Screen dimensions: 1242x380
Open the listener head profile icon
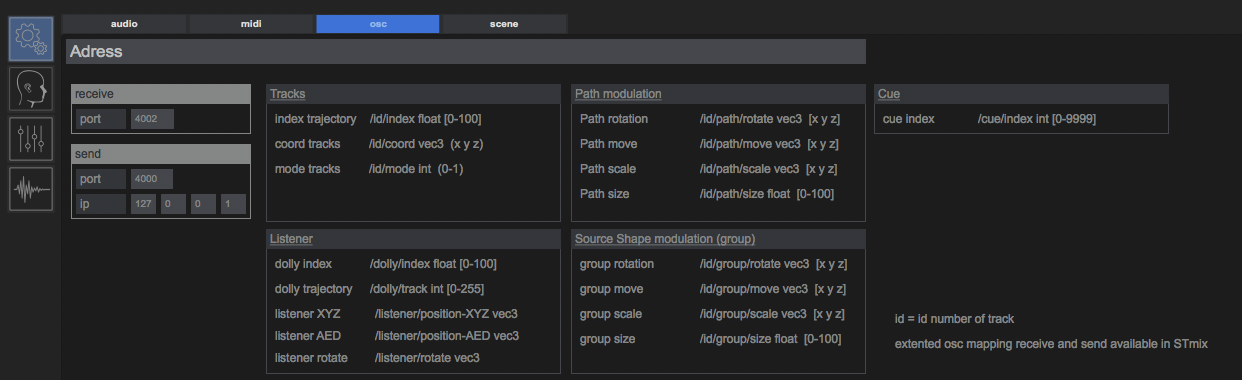point(31,89)
